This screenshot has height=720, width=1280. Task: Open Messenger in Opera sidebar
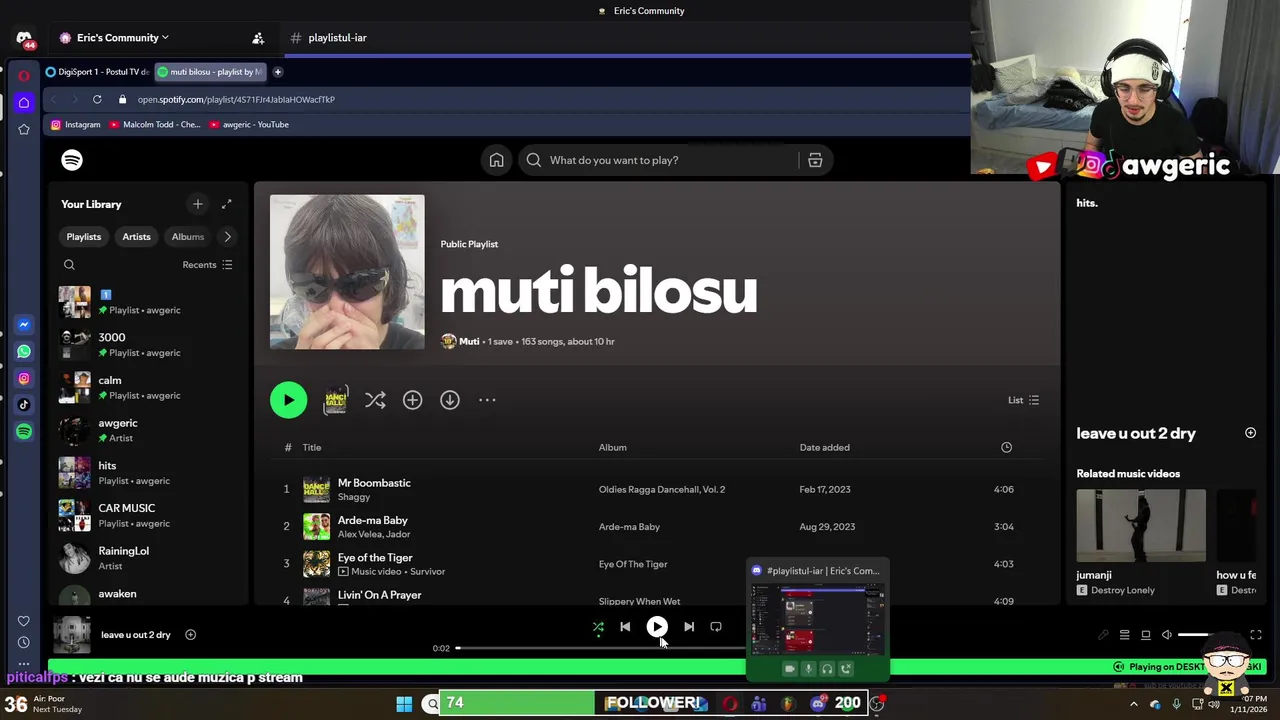coord(24,325)
